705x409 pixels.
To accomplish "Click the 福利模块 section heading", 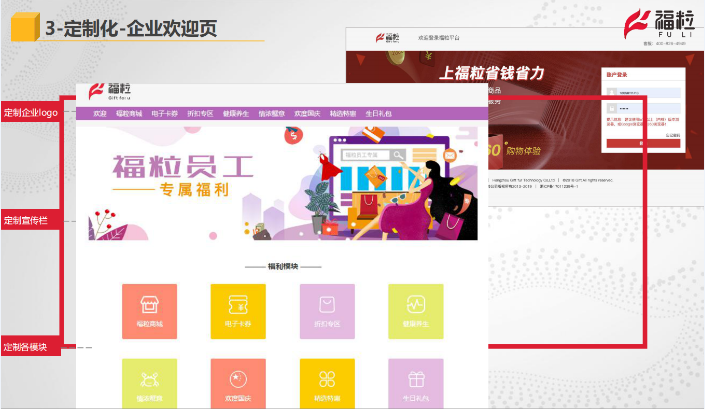I will (x=283, y=267).
